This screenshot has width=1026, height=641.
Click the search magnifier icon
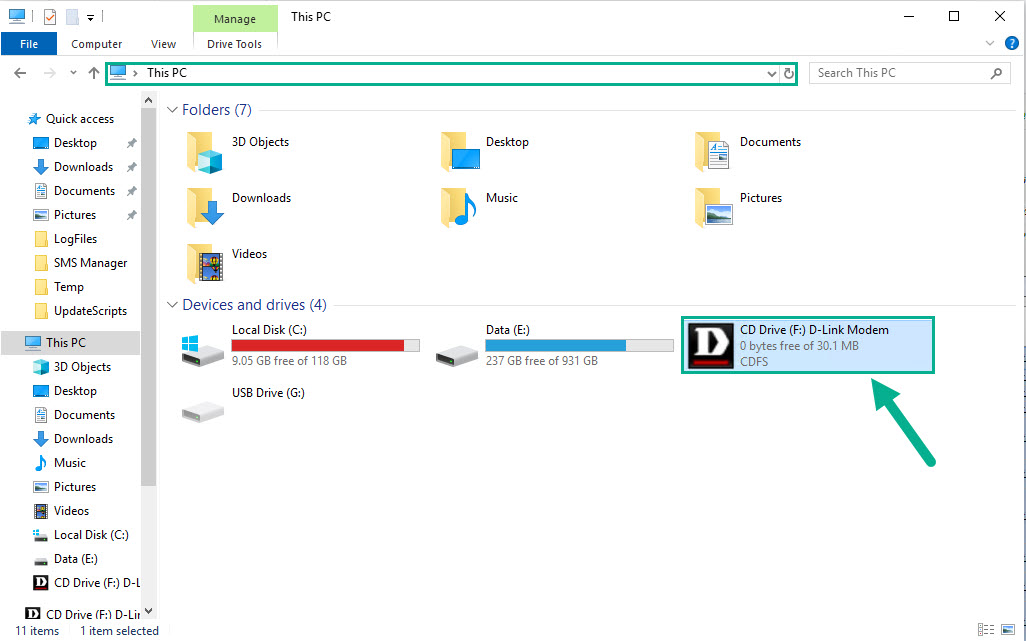(996, 73)
